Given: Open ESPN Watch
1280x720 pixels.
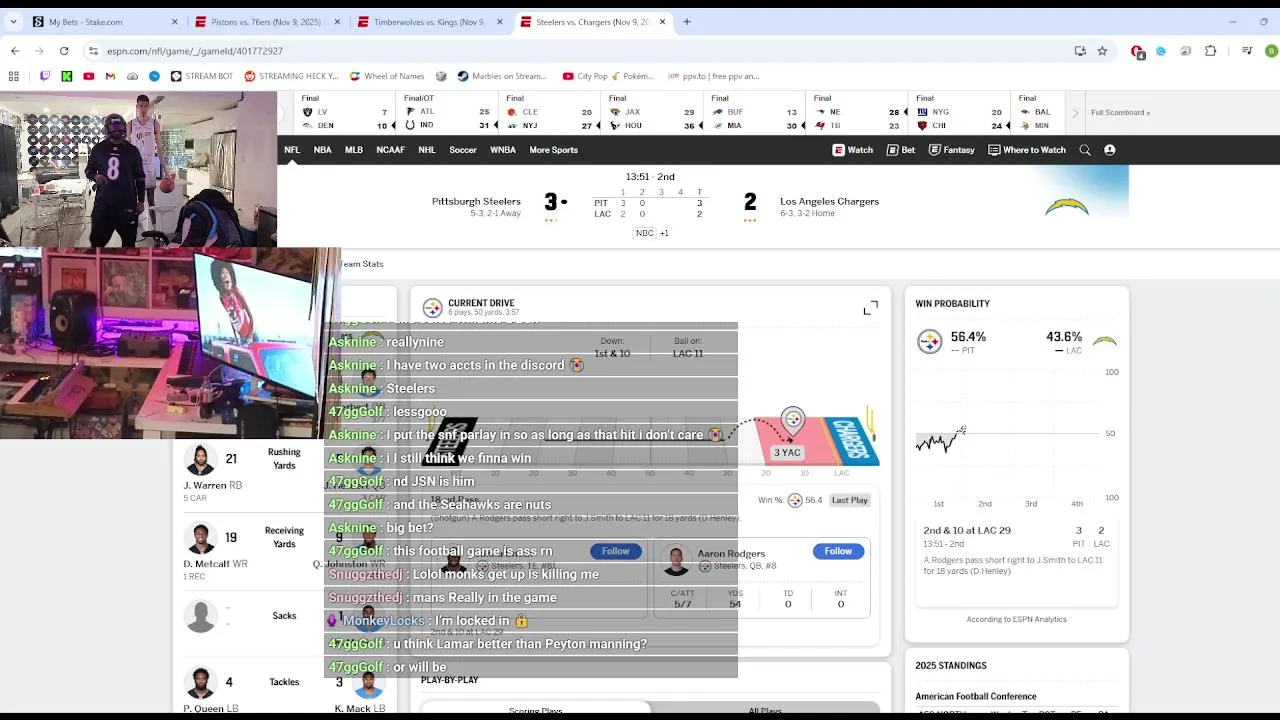Looking at the screenshot, I should click(x=853, y=150).
